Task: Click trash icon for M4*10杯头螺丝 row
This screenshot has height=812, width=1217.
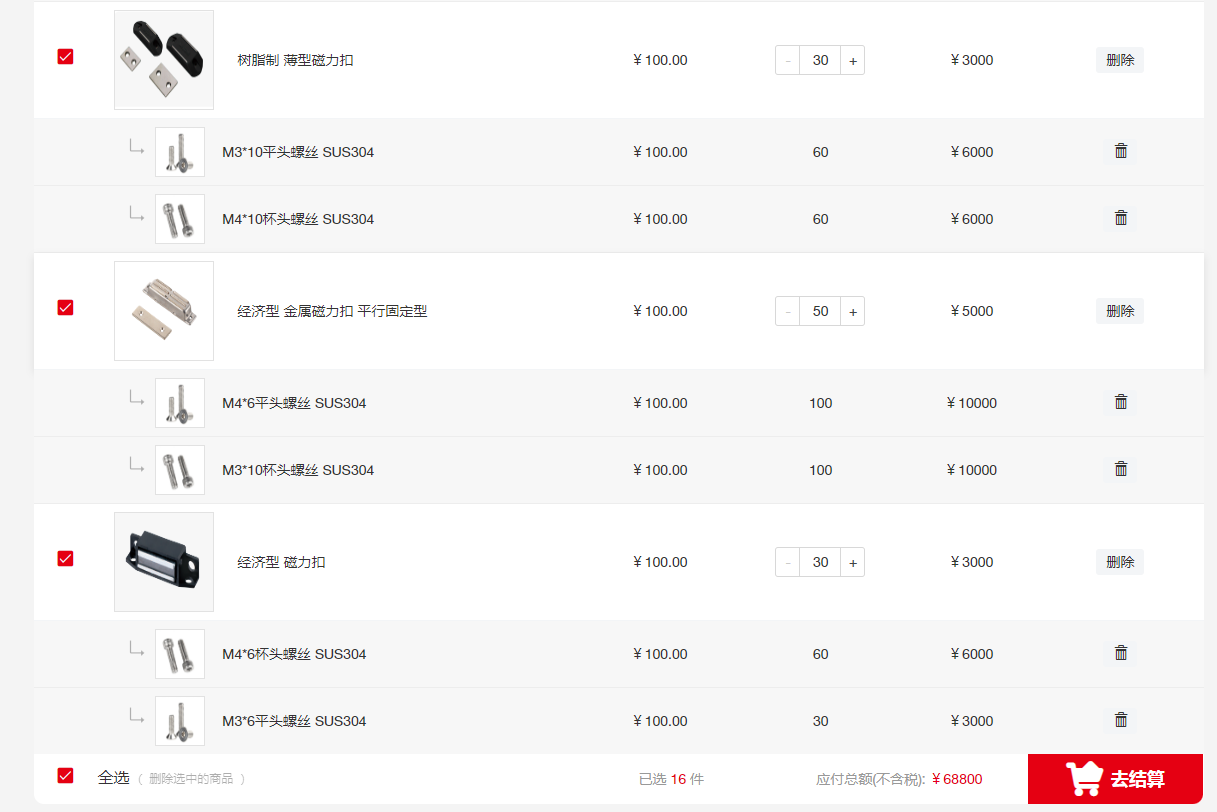Action: point(1121,218)
